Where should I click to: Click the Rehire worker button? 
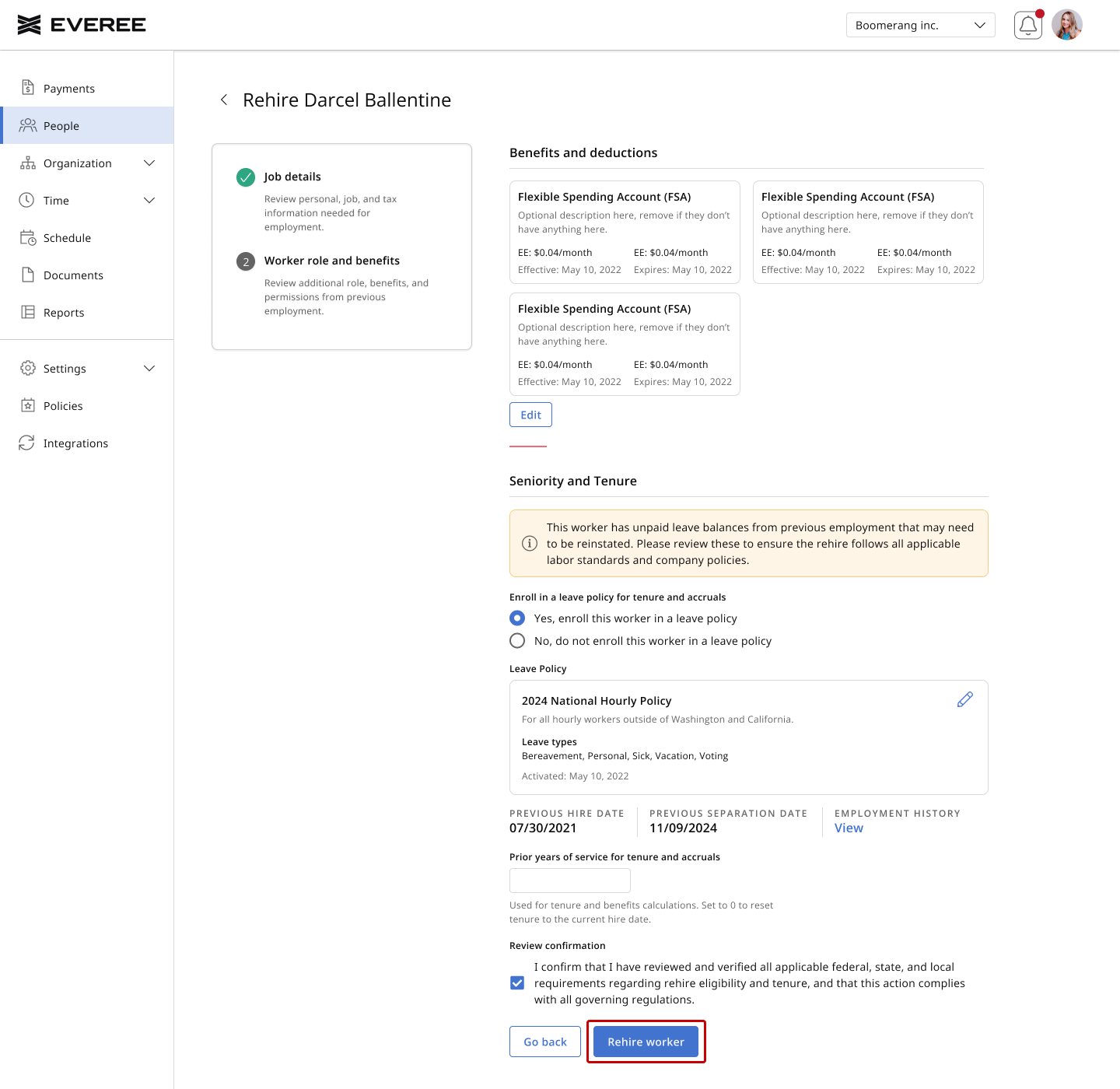646,1042
